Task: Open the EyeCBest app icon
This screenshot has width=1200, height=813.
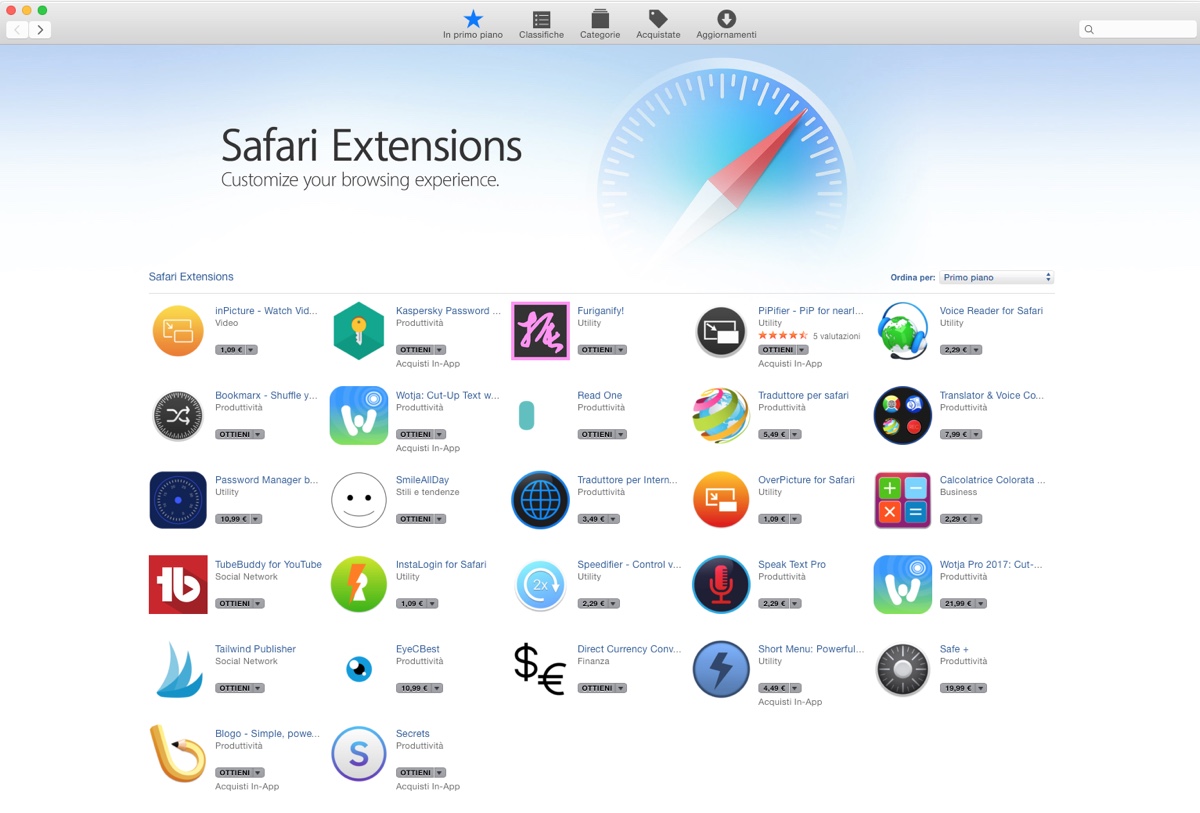Action: coord(358,669)
